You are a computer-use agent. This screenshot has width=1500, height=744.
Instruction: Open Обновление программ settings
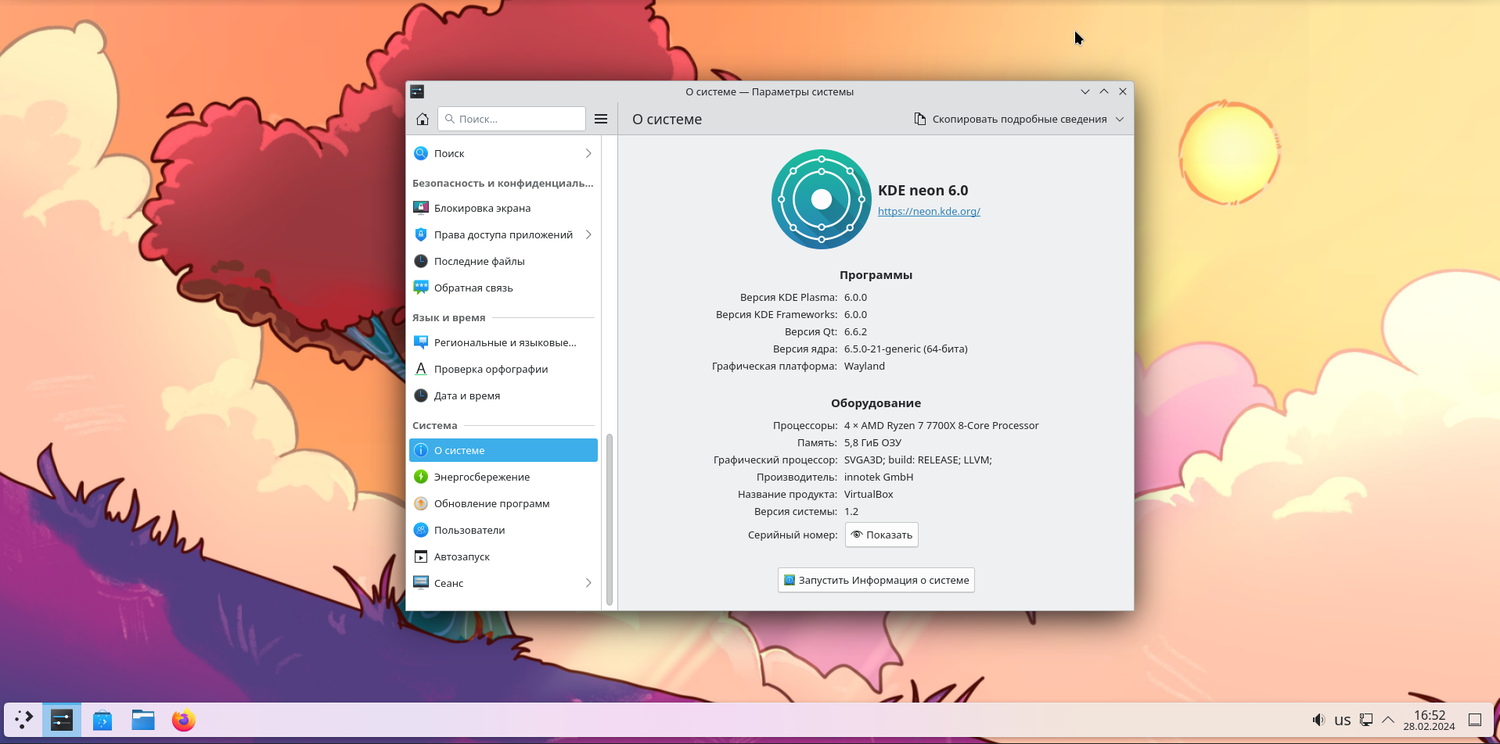[503, 504]
